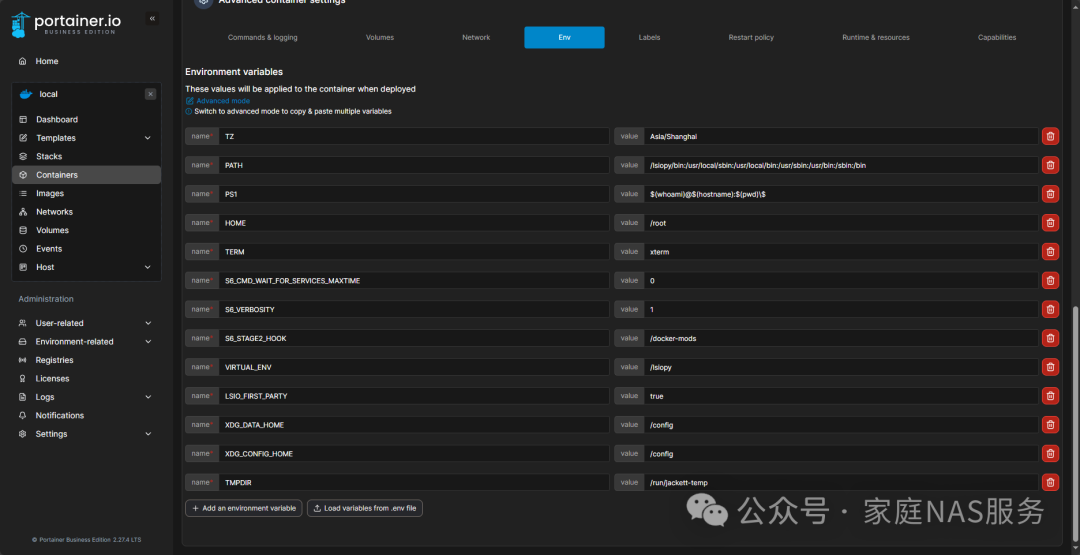
Task: Open the Networks page
Action: tap(54, 212)
